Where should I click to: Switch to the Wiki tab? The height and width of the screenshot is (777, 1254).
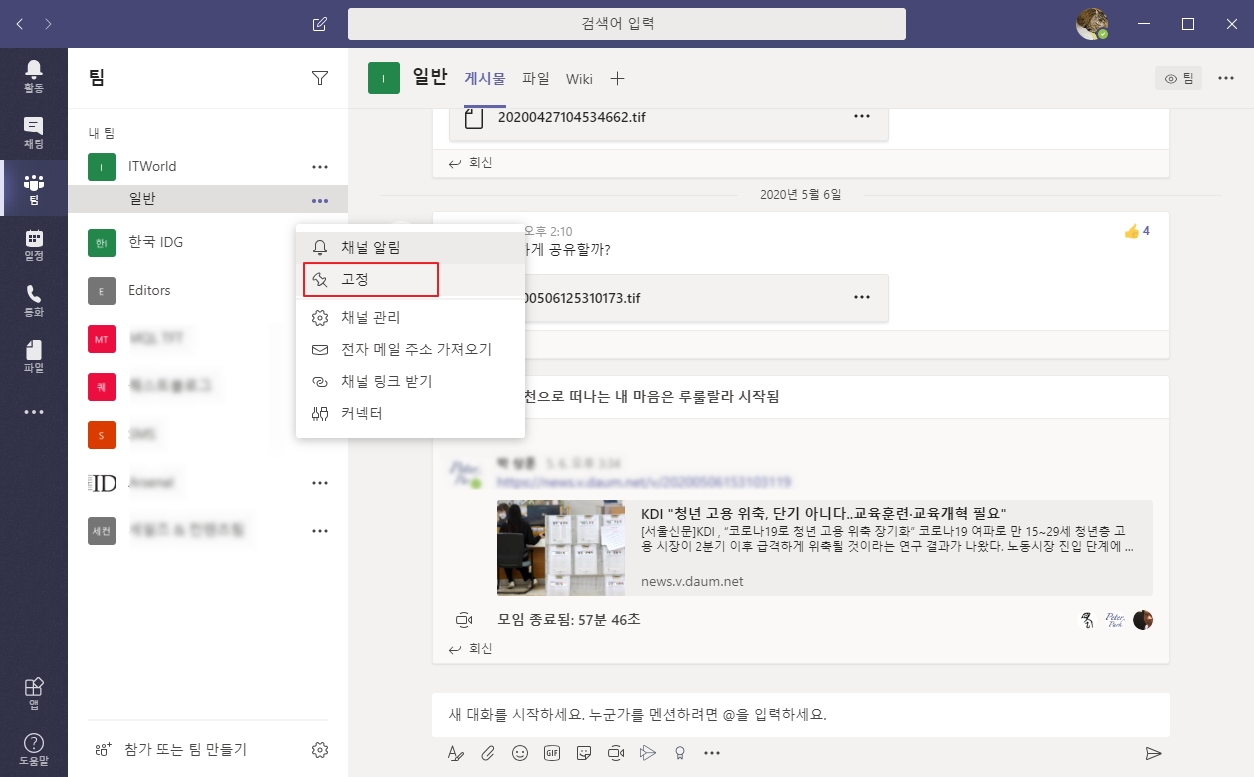click(579, 79)
